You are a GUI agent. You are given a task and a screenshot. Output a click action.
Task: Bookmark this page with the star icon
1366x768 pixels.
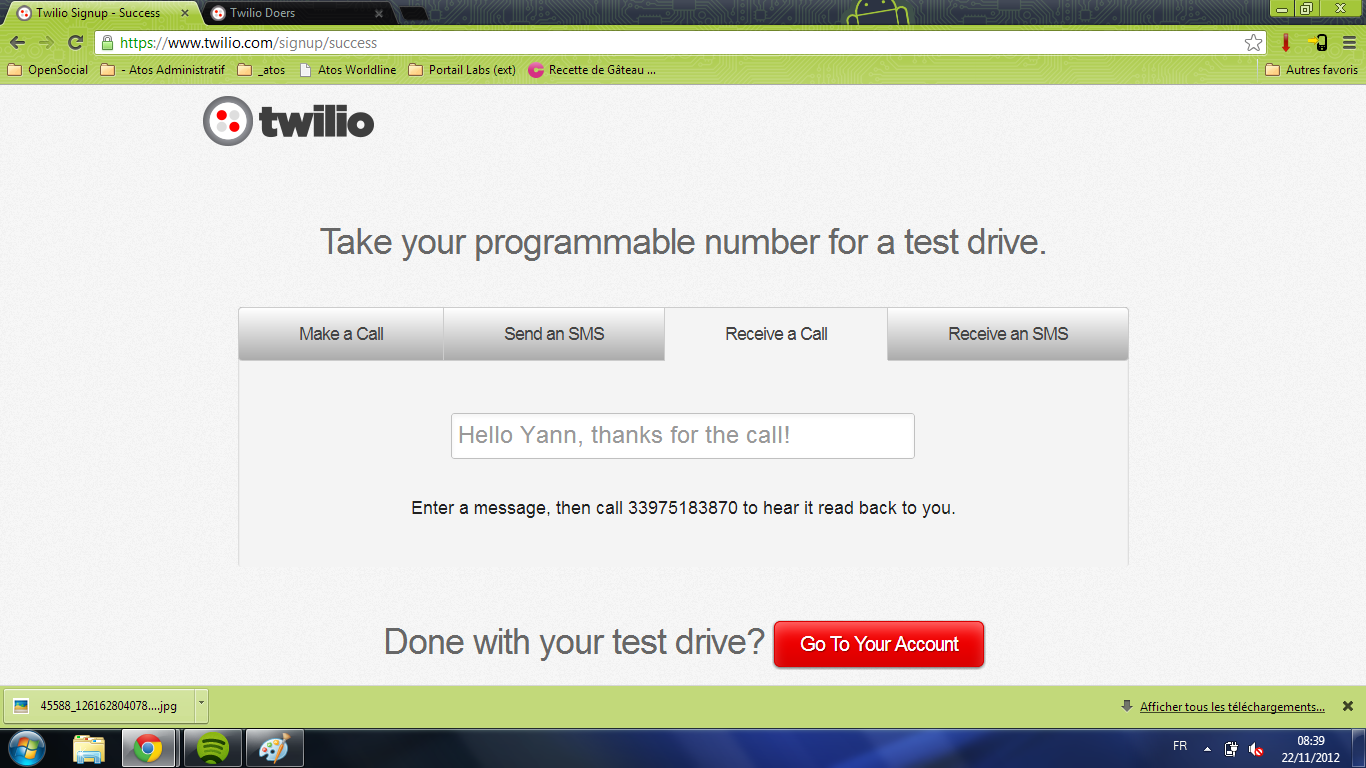point(1253,43)
